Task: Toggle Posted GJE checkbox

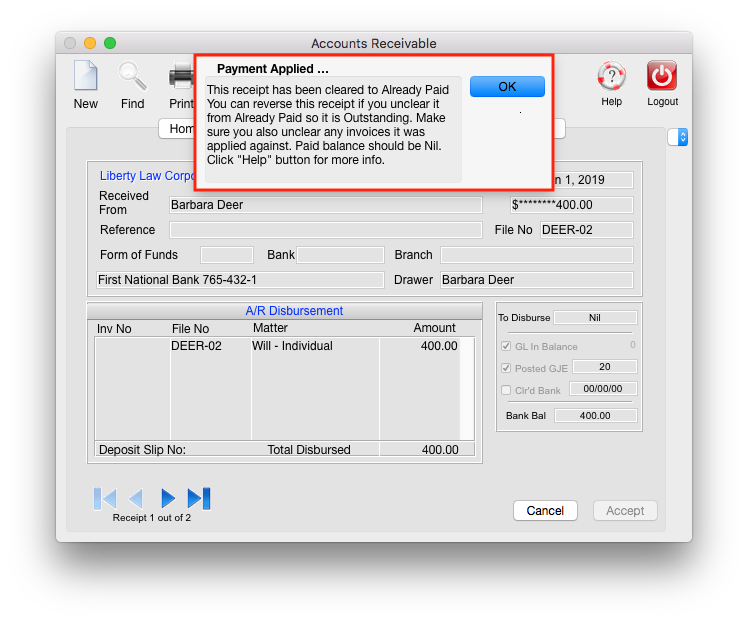Action: pos(506,368)
